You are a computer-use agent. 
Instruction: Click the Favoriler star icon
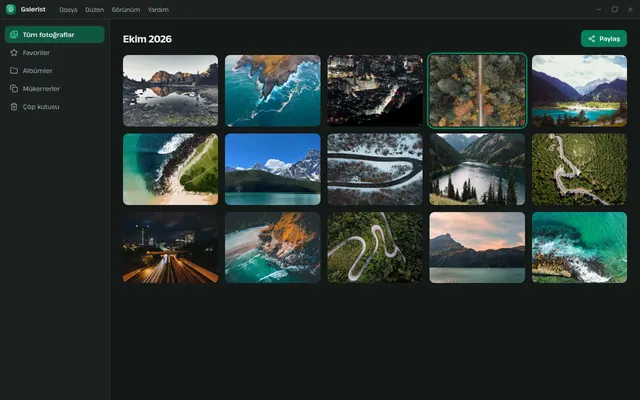[x=14, y=53]
